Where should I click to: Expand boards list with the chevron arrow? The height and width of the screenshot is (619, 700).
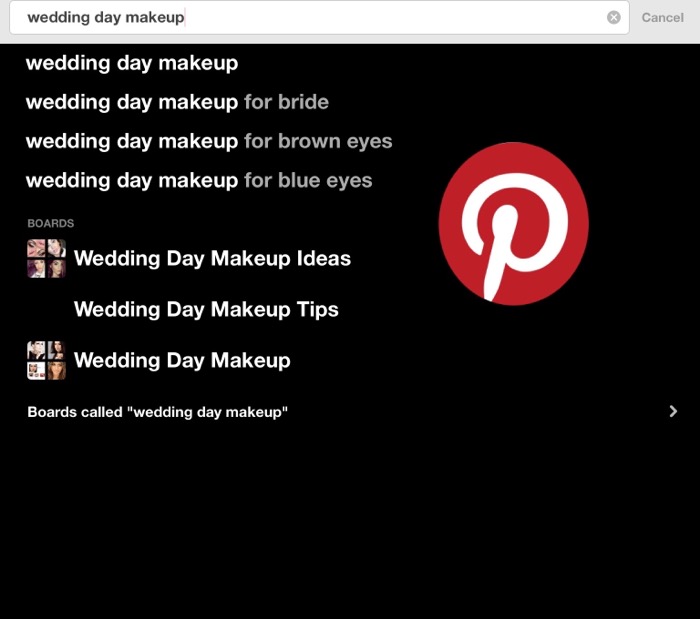(x=673, y=411)
